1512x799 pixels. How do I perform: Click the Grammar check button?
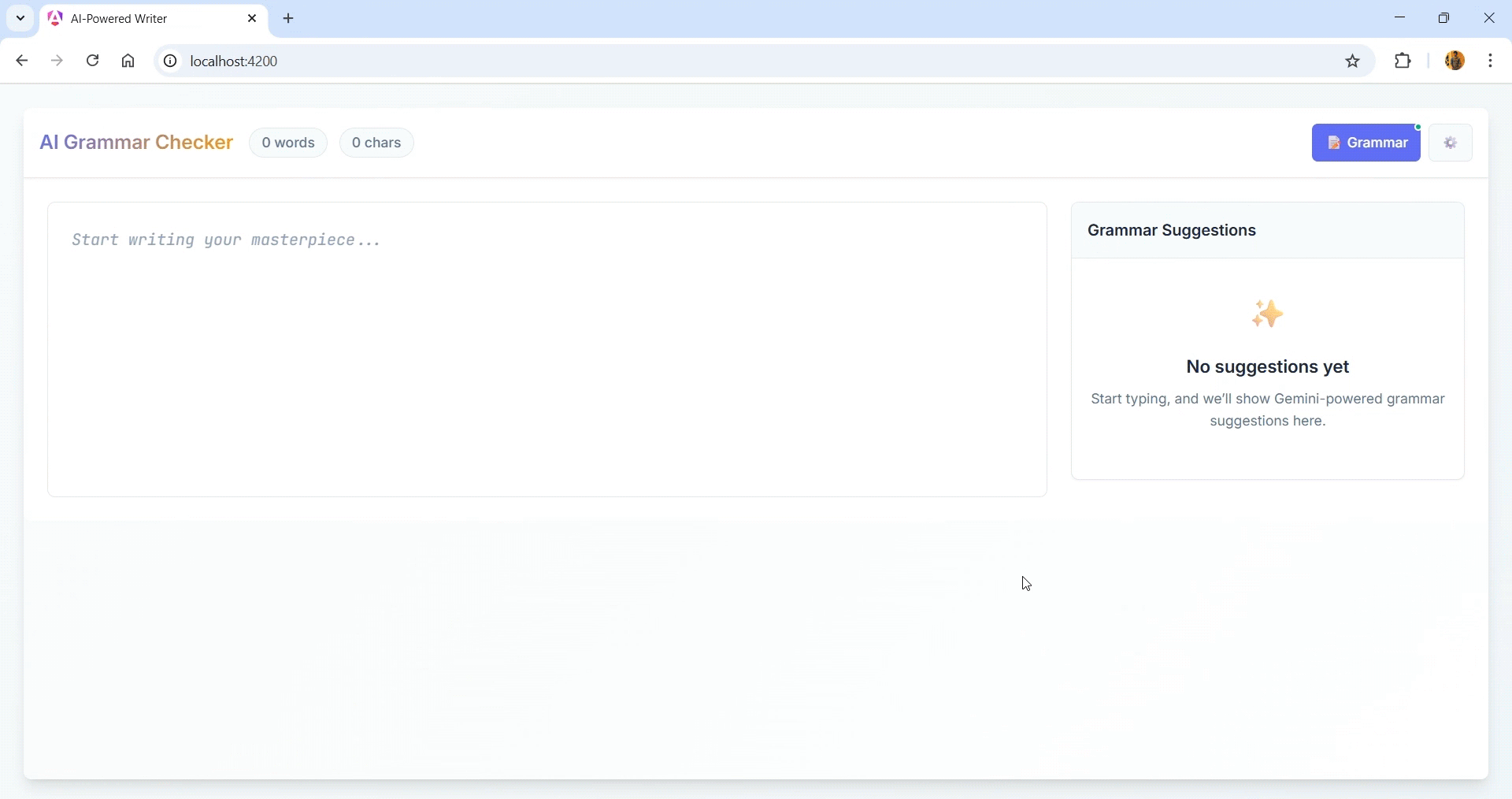point(1366,143)
